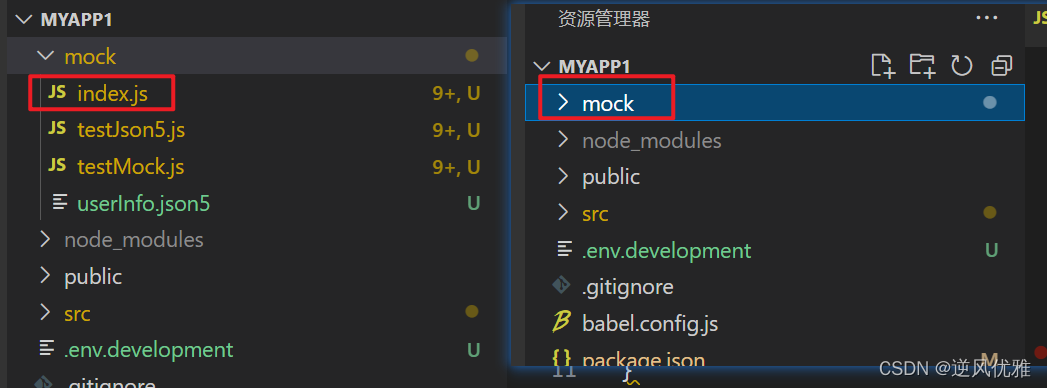Open package.json in right explorer
This screenshot has height=388, width=1047.
pos(644,360)
